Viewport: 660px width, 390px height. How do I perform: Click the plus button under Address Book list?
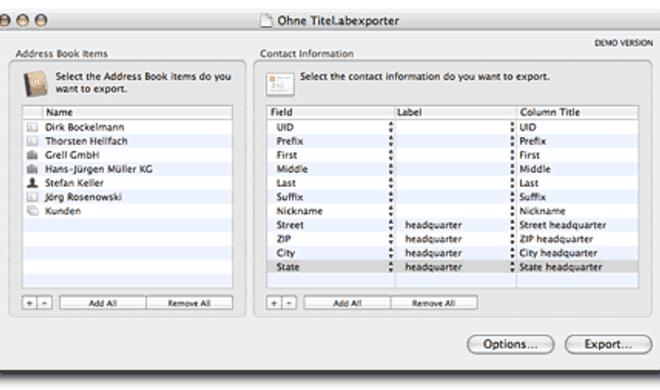tap(29, 303)
